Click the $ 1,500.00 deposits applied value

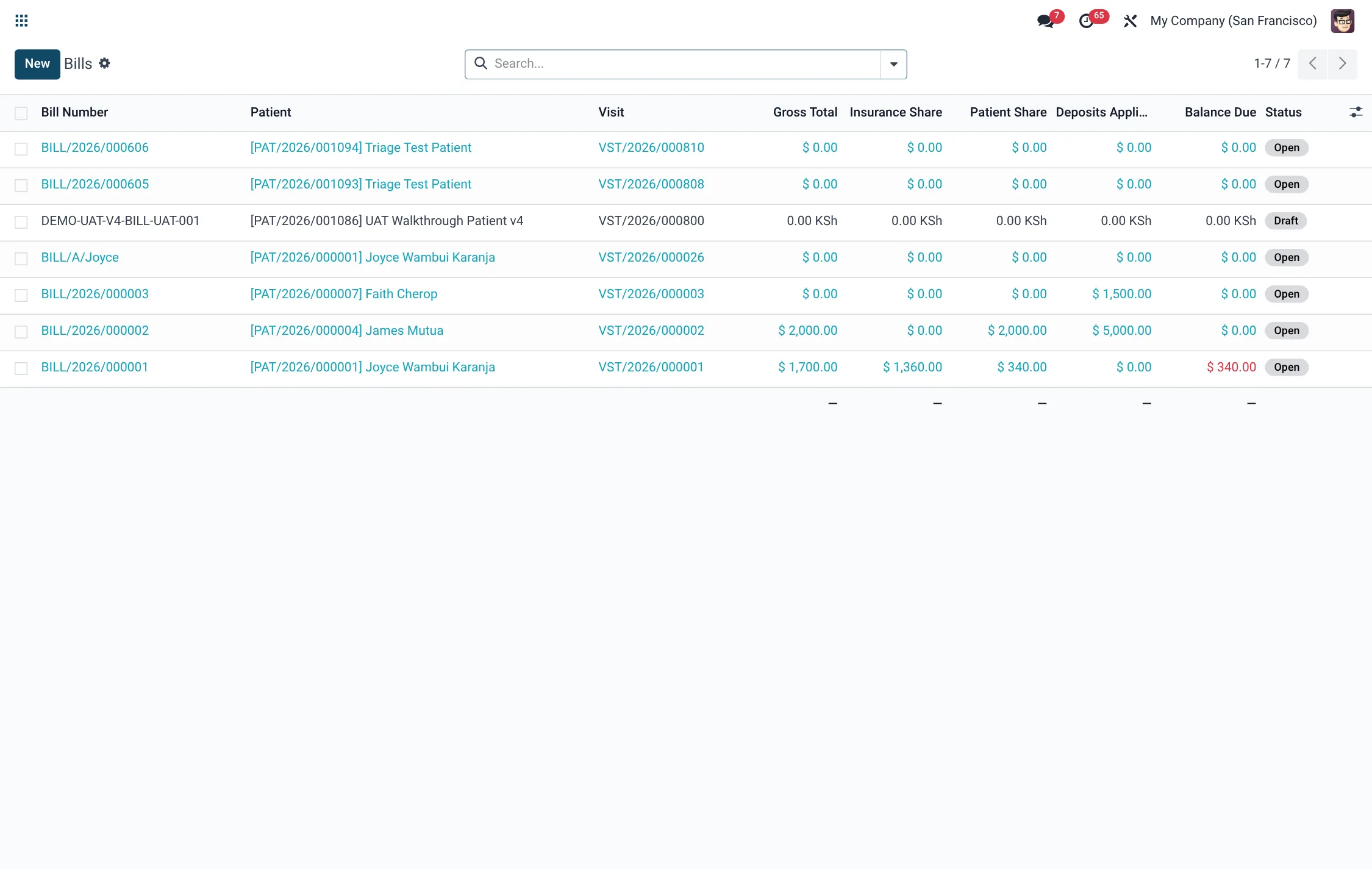click(x=1121, y=294)
